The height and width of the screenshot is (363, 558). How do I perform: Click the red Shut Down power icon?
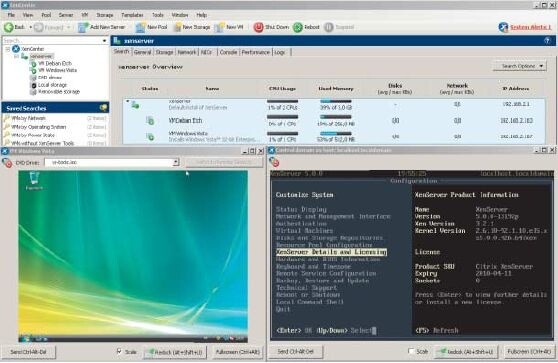[x=258, y=27]
